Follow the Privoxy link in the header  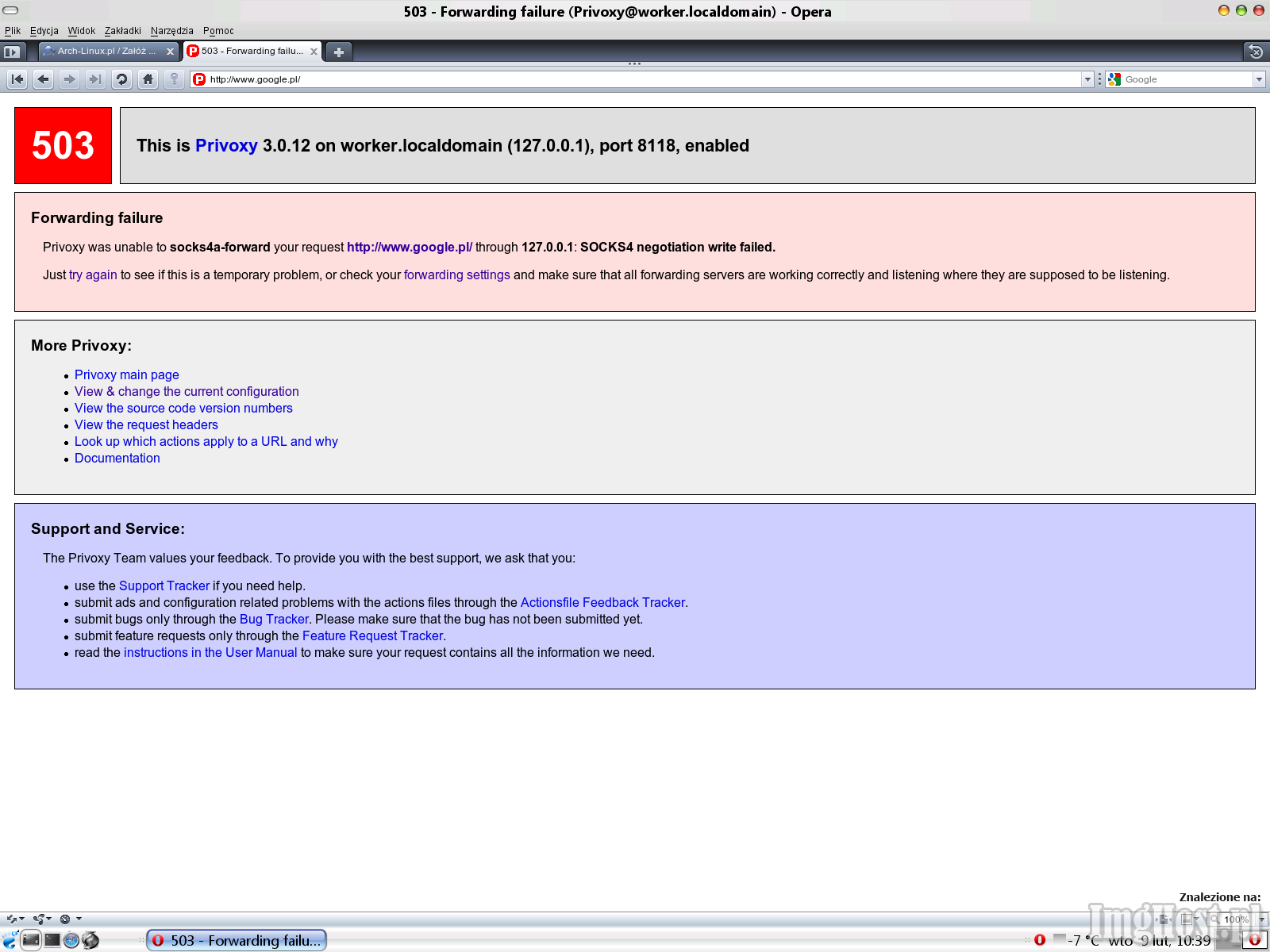tap(226, 146)
